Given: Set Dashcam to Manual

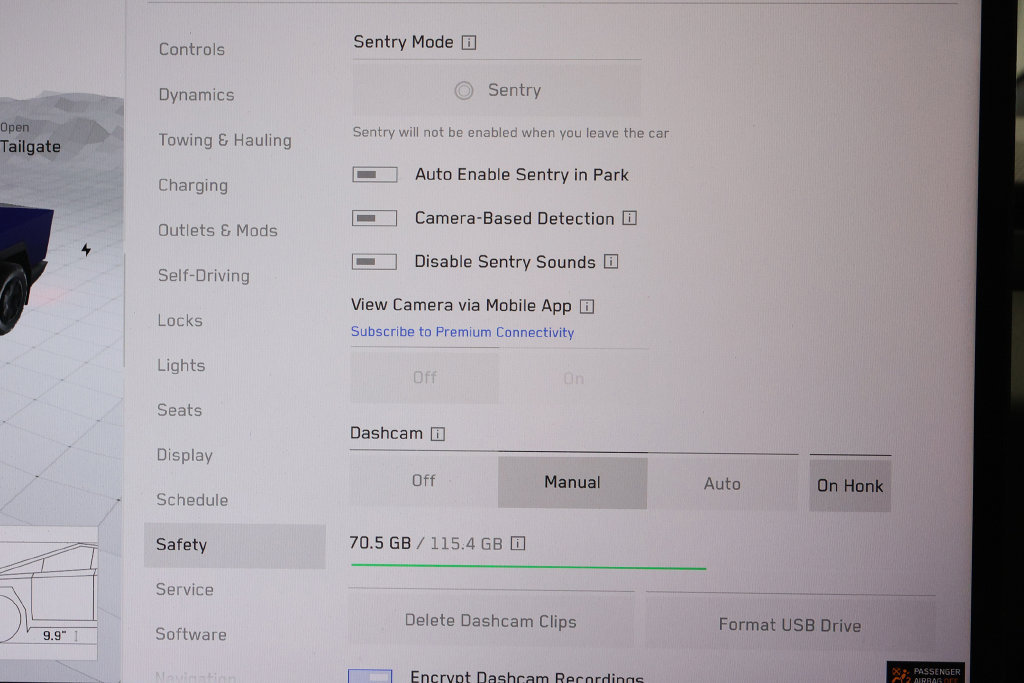Looking at the screenshot, I should [x=572, y=483].
